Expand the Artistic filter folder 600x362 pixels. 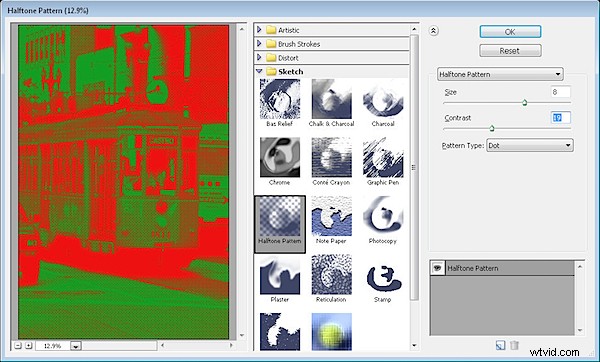pyautogui.click(x=259, y=29)
